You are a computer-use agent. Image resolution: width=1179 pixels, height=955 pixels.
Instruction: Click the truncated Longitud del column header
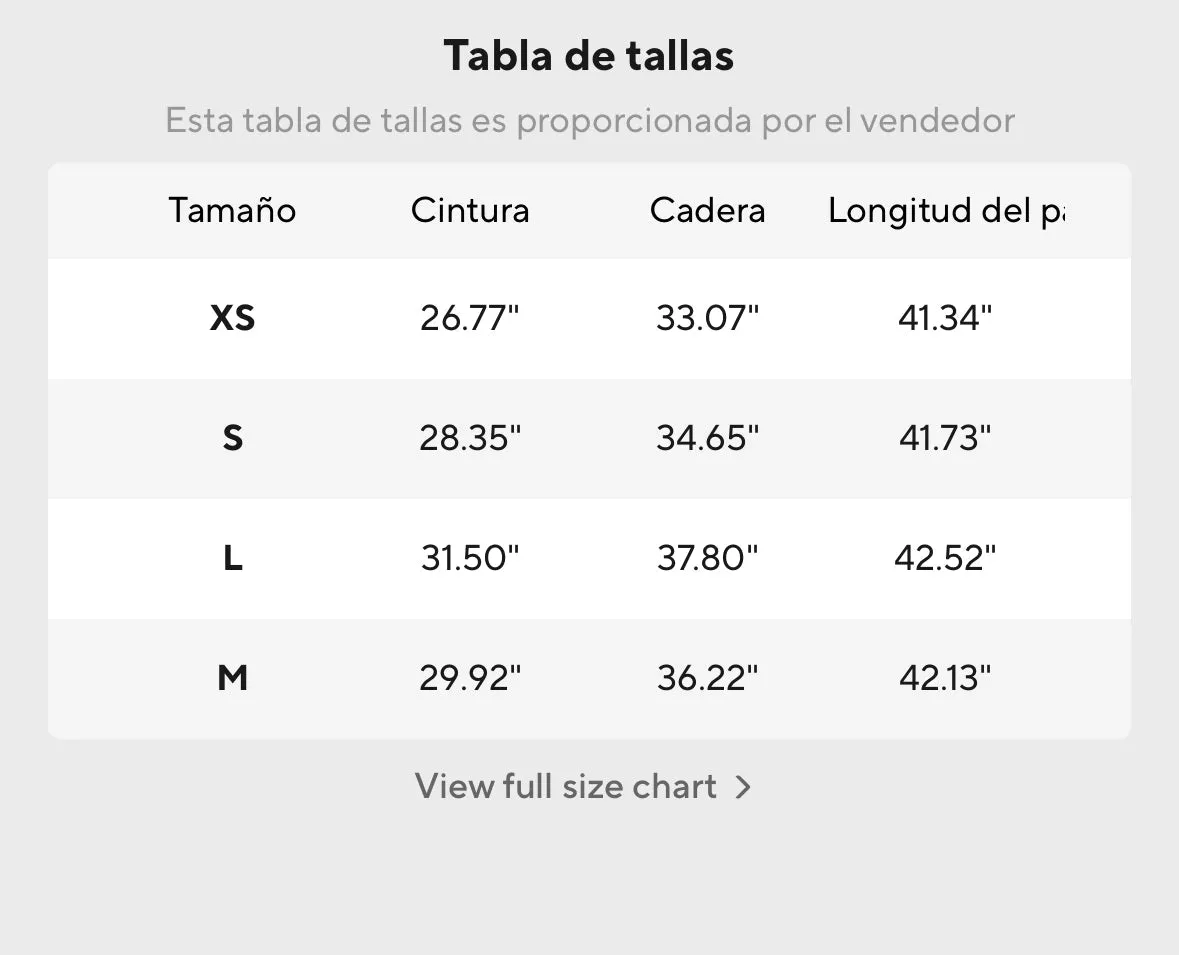pos(947,211)
